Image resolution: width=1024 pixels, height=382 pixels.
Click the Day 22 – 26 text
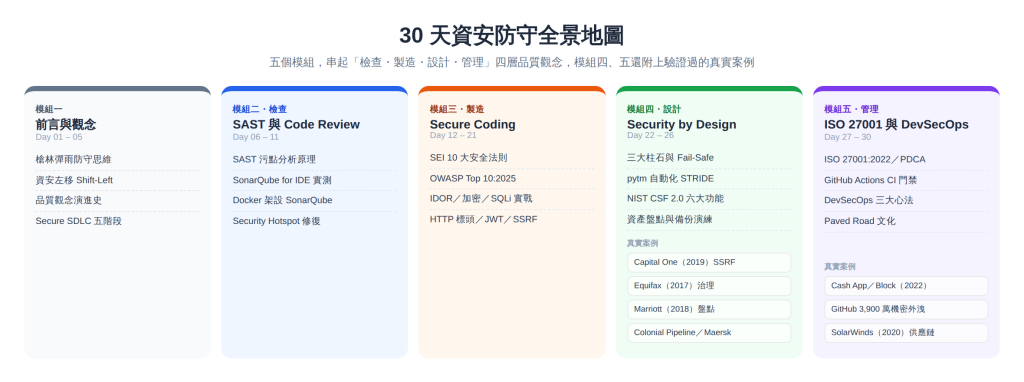pyautogui.click(x=650, y=135)
